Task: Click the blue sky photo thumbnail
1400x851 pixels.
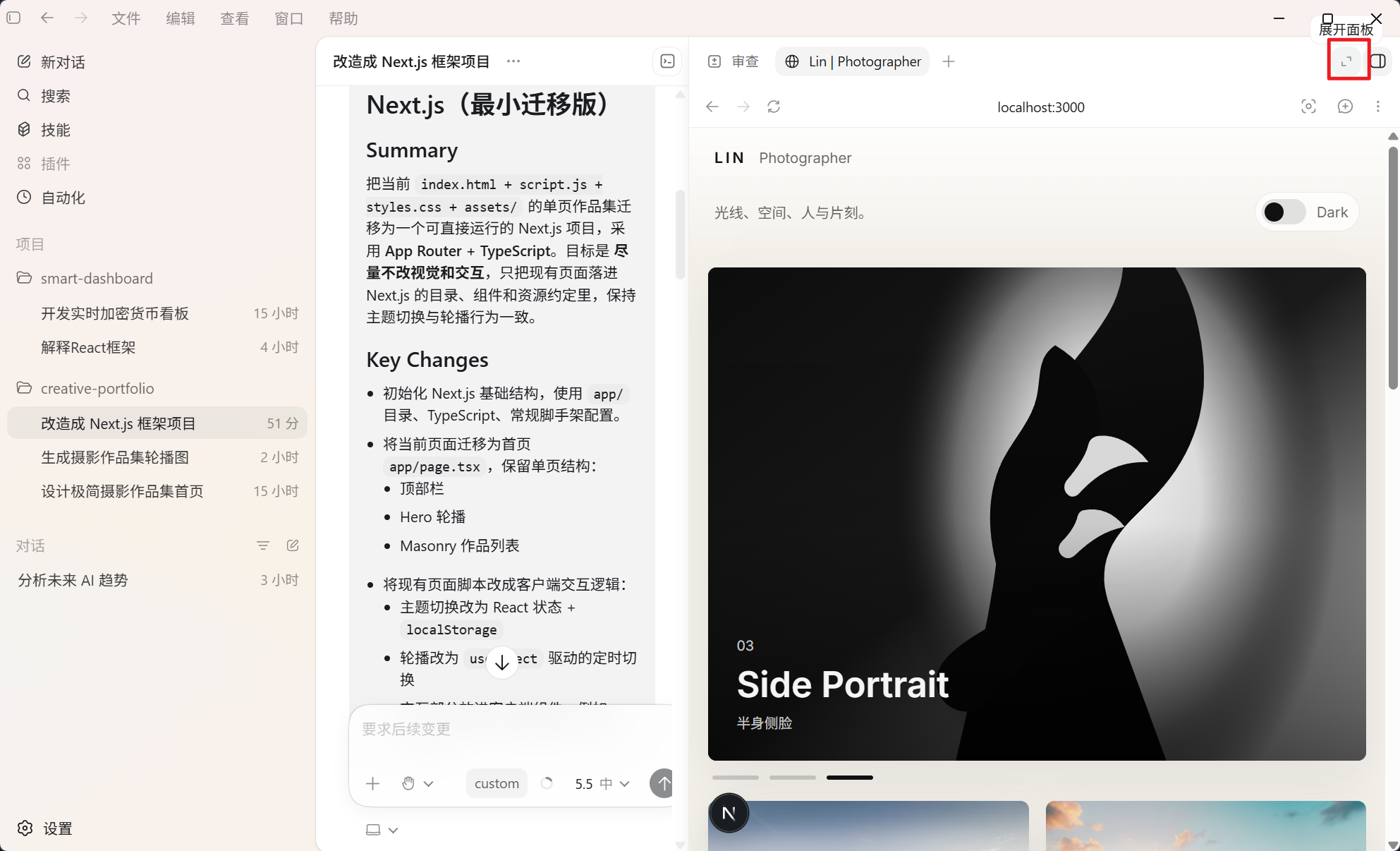Action: 868,826
